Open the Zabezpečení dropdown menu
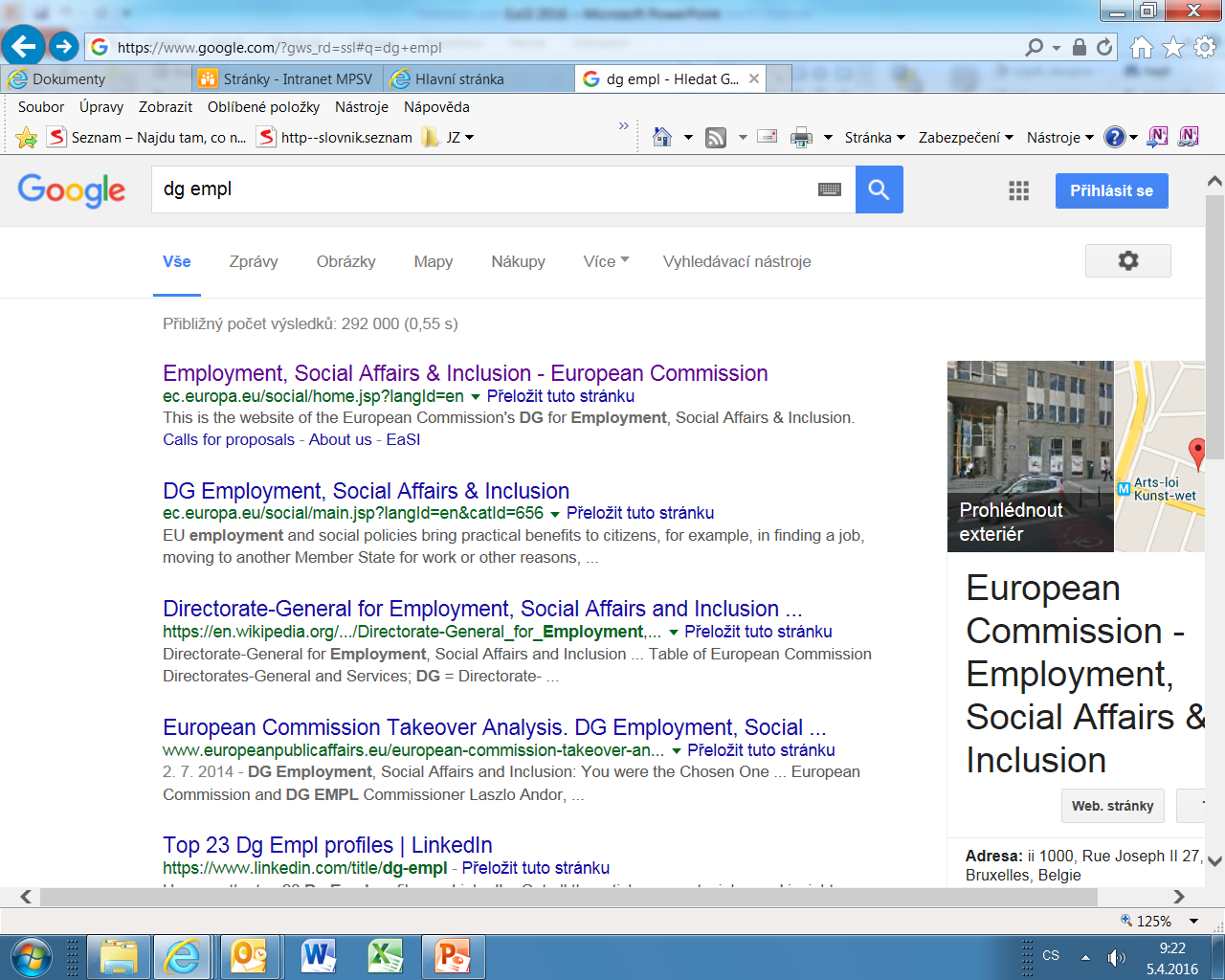 coord(966,138)
